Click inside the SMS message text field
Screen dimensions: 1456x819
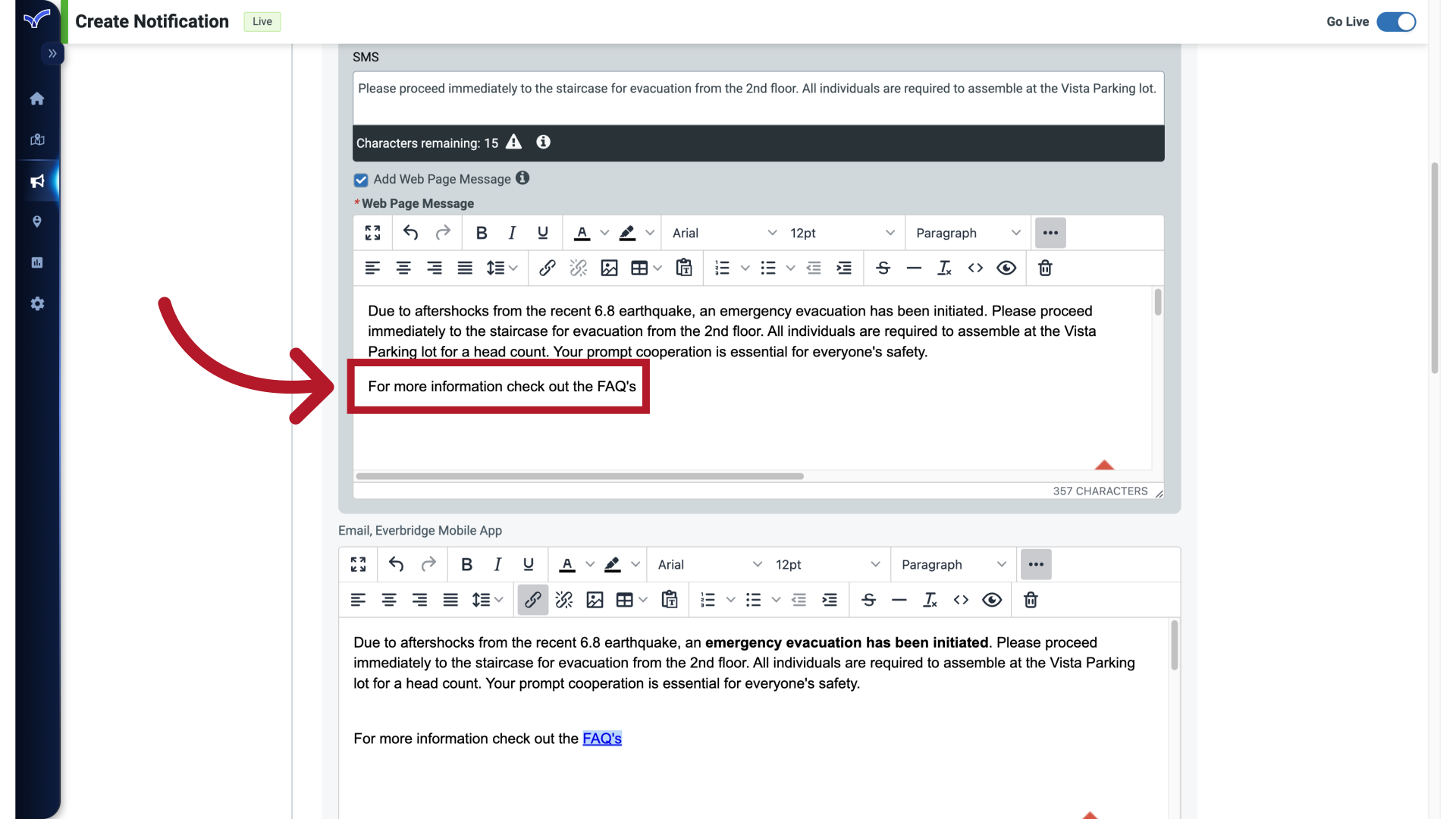pyautogui.click(x=758, y=99)
